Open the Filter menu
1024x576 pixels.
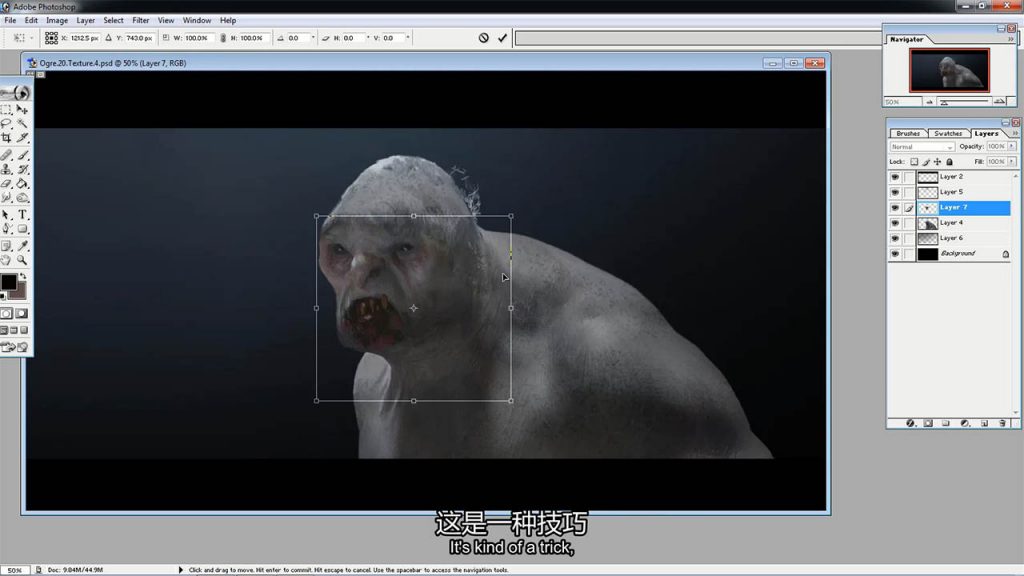(140, 20)
